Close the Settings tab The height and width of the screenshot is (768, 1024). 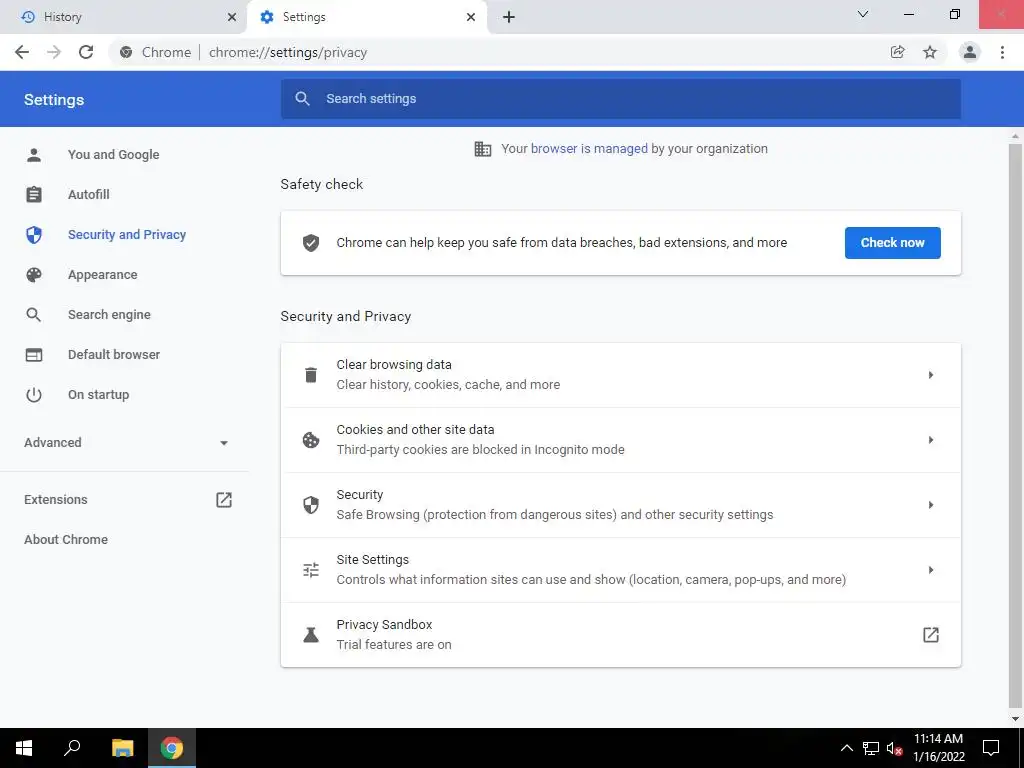click(471, 17)
